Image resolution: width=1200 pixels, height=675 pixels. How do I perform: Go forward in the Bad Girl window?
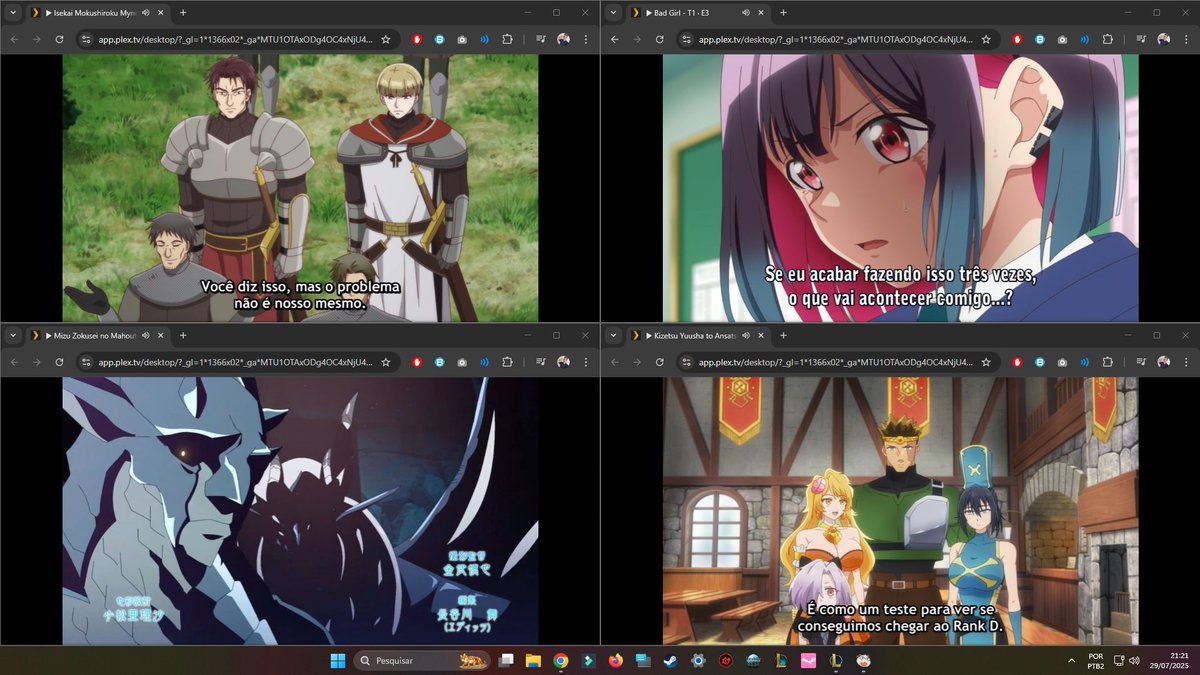[x=636, y=39]
